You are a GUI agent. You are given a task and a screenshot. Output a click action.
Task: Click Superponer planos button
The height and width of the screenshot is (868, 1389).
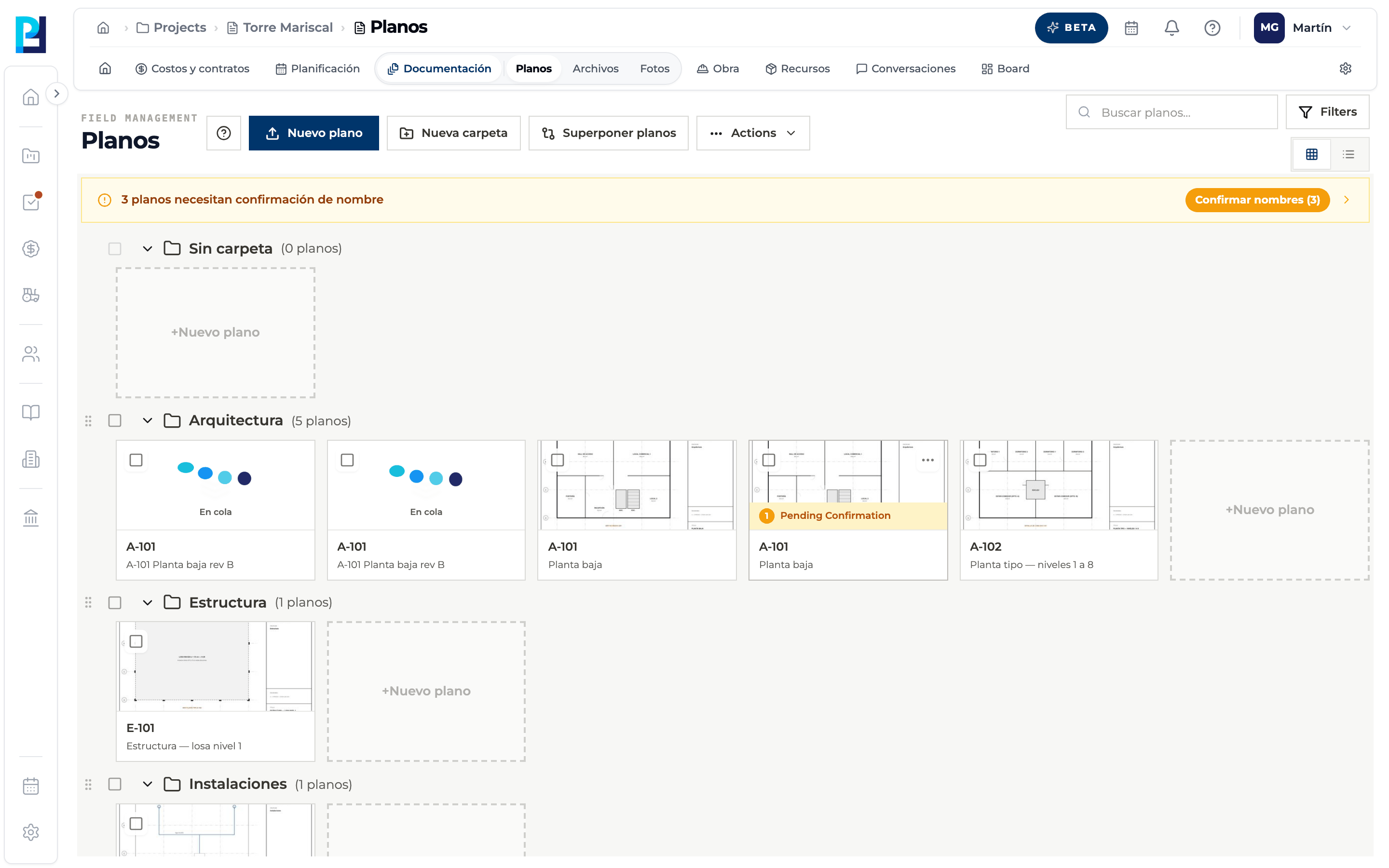point(608,133)
